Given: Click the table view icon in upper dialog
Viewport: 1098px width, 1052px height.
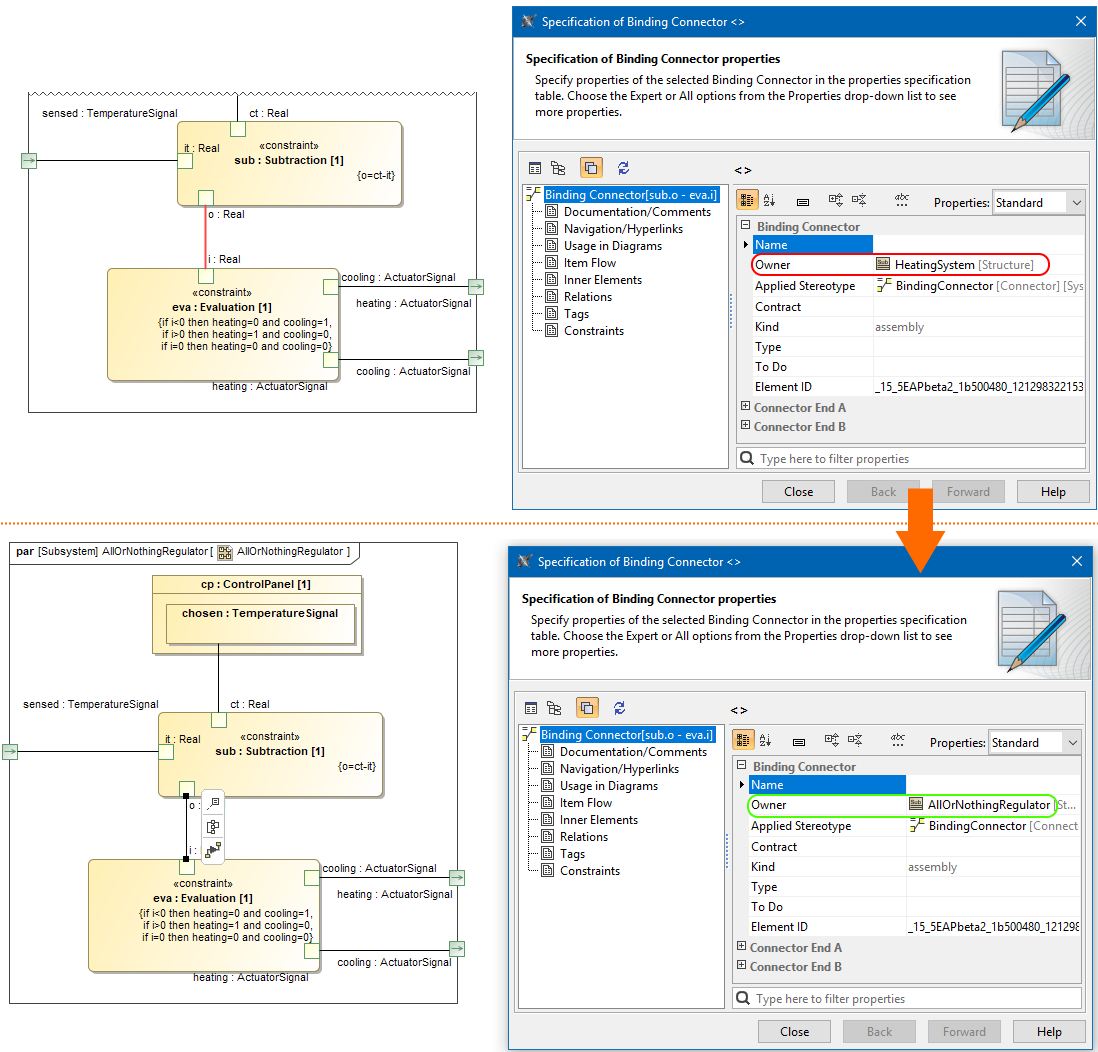Looking at the screenshot, I should pyautogui.click(x=535, y=168).
